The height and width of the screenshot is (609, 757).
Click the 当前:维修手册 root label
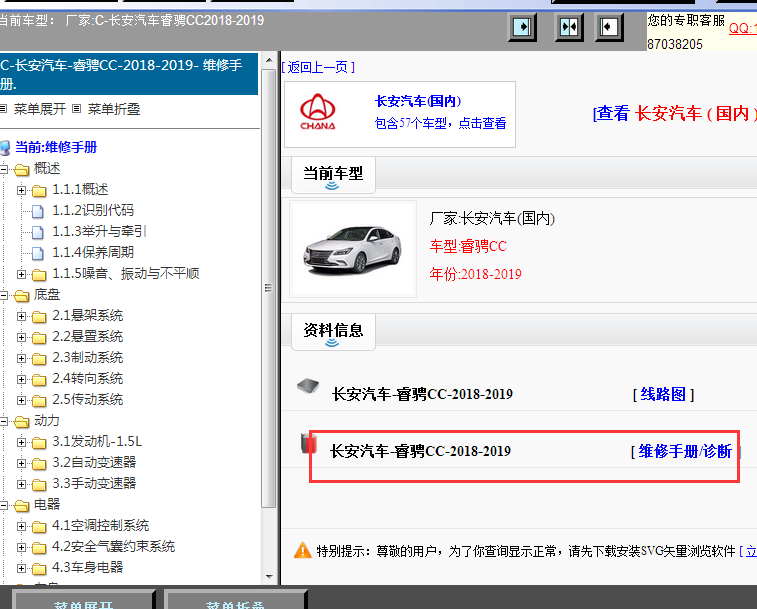56,147
